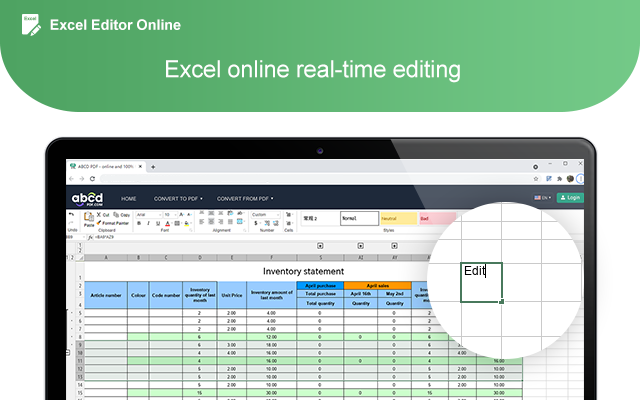The image size is (640, 400).
Task: Expand the third column group button
Action: click(x=394, y=246)
